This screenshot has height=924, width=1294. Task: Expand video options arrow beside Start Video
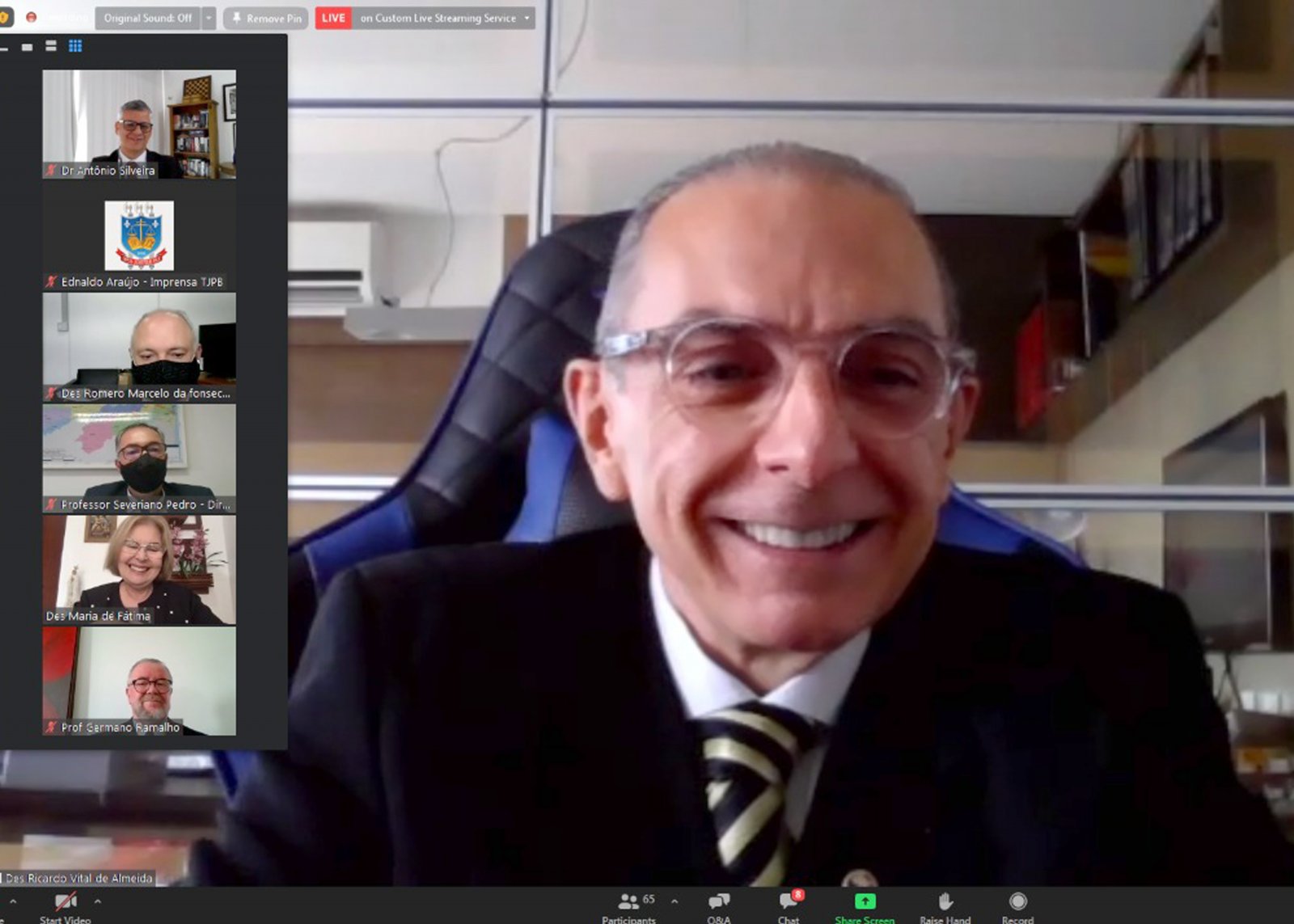pos(98,901)
